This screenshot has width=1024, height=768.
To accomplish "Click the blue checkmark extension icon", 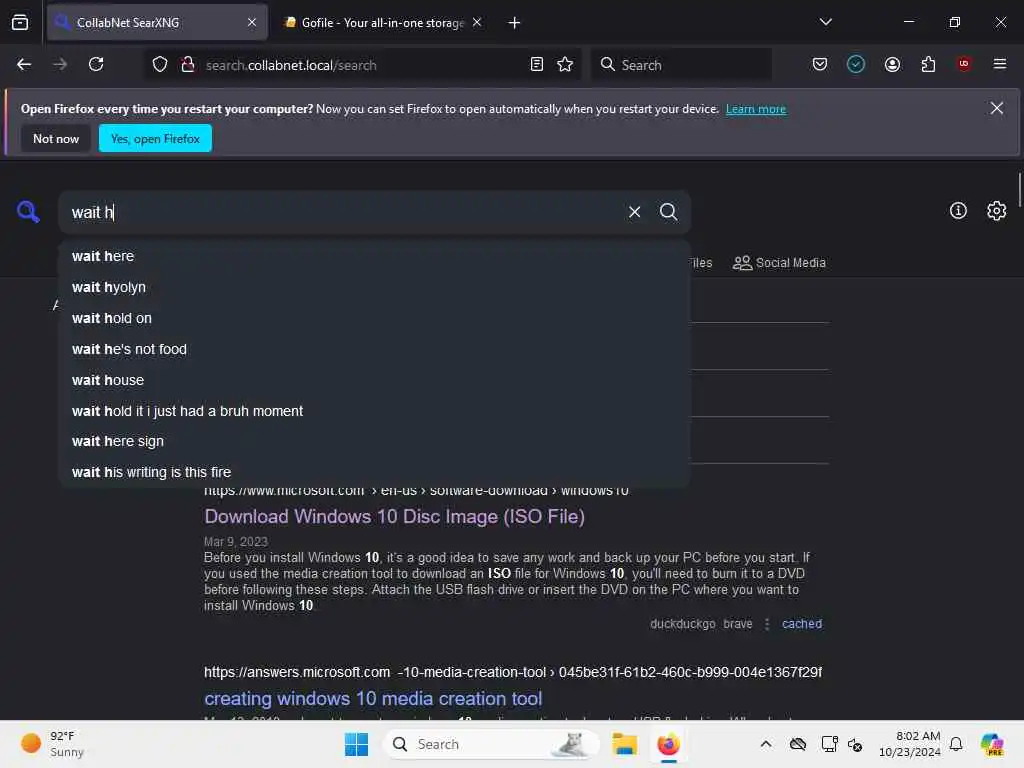I will click(x=856, y=64).
